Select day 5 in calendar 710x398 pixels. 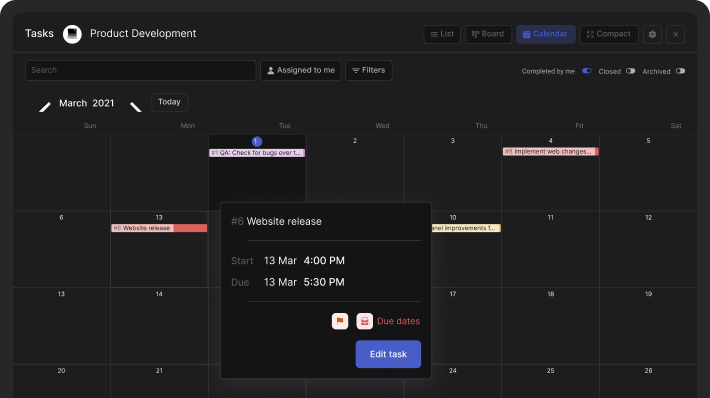coord(648,141)
